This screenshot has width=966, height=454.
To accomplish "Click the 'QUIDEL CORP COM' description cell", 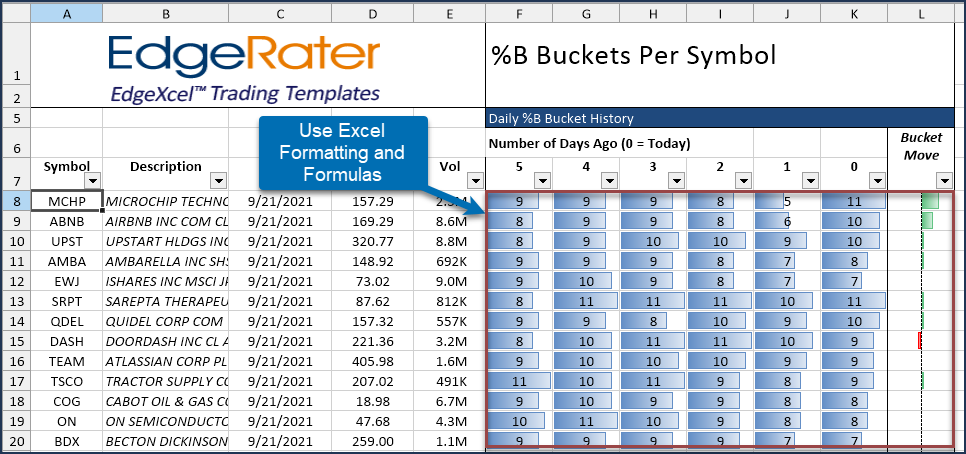I will click(166, 321).
